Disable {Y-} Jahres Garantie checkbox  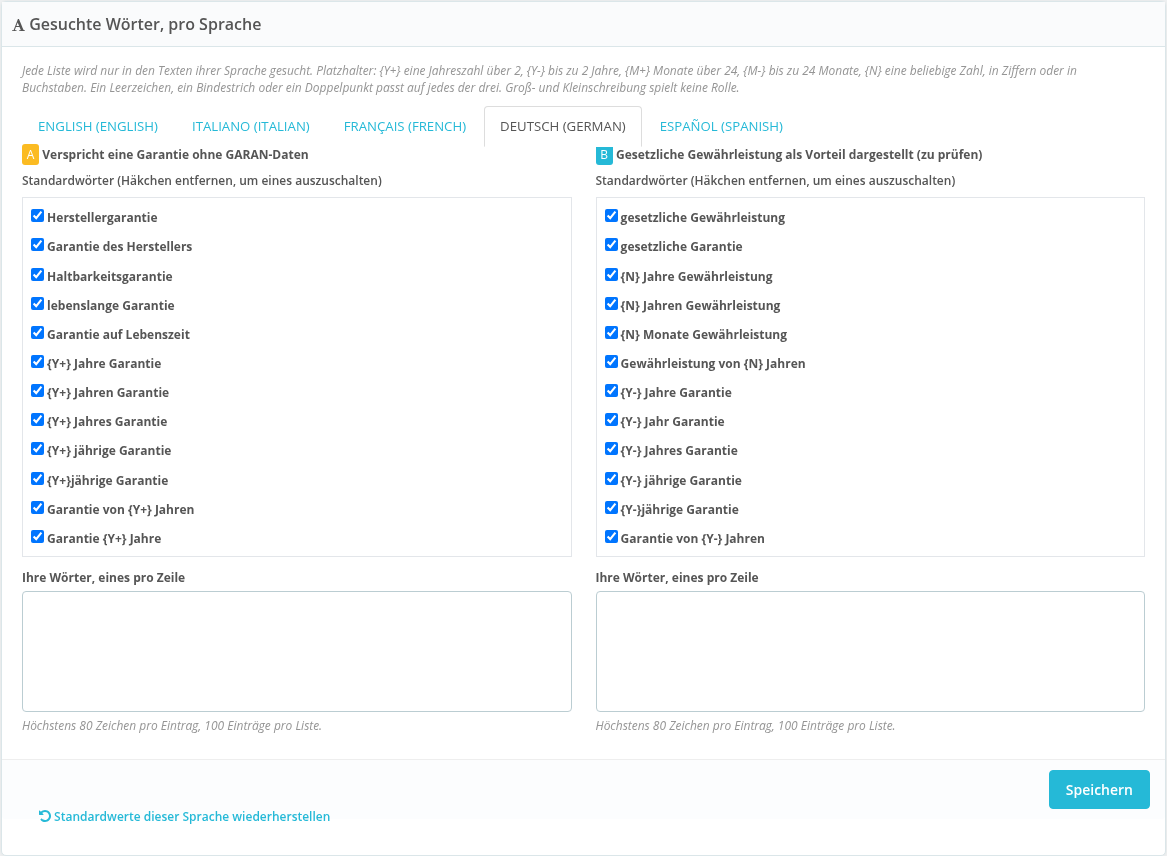click(x=611, y=449)
